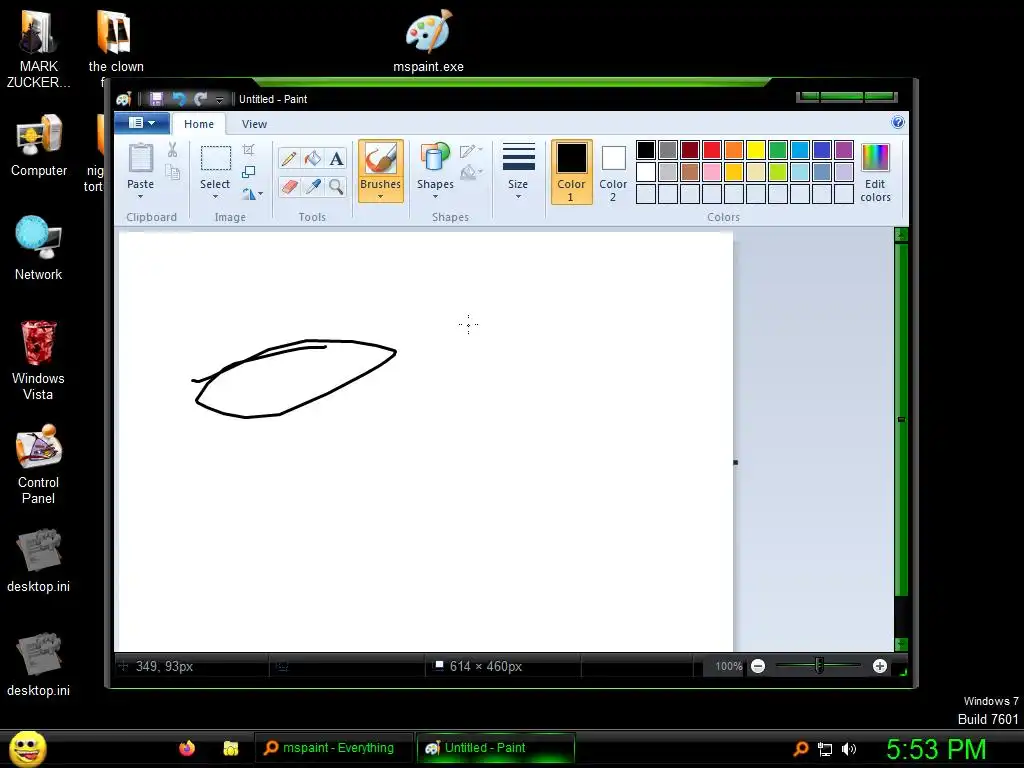The width and height of the screenshot is (1024, 768).
Task: Switch to the View ribbon tab
Action: pyautogui.click(x=254, y=124)
